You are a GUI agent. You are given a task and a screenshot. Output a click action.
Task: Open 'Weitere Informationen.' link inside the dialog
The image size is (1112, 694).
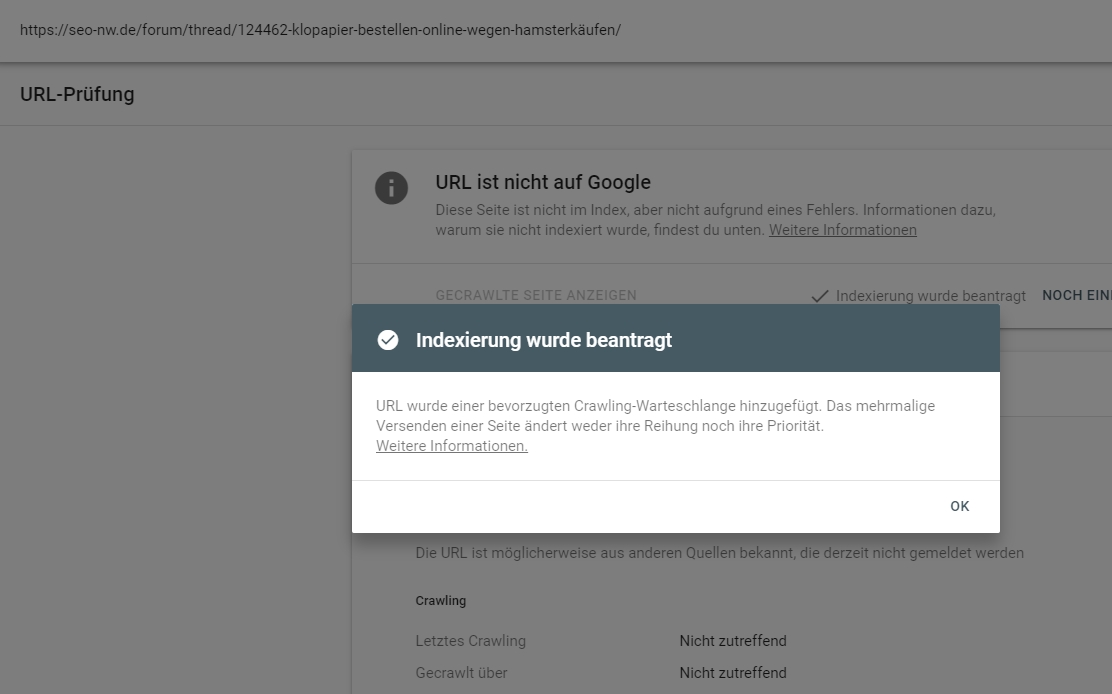coord(451,446)
